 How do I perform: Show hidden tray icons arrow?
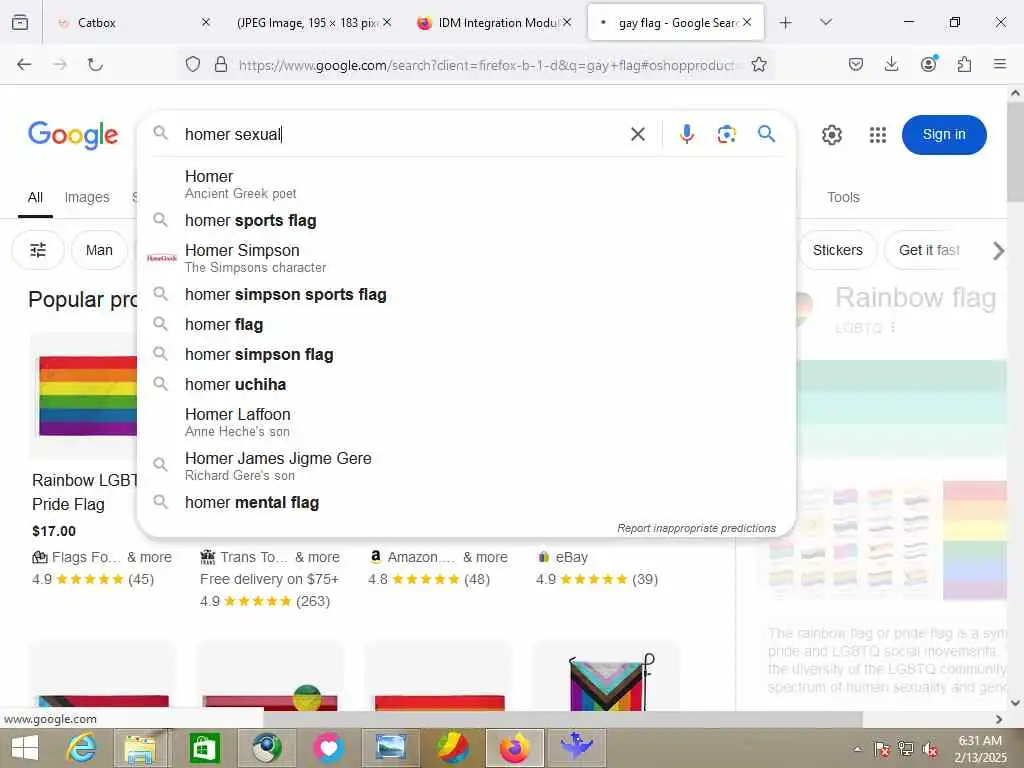(857, 749)
